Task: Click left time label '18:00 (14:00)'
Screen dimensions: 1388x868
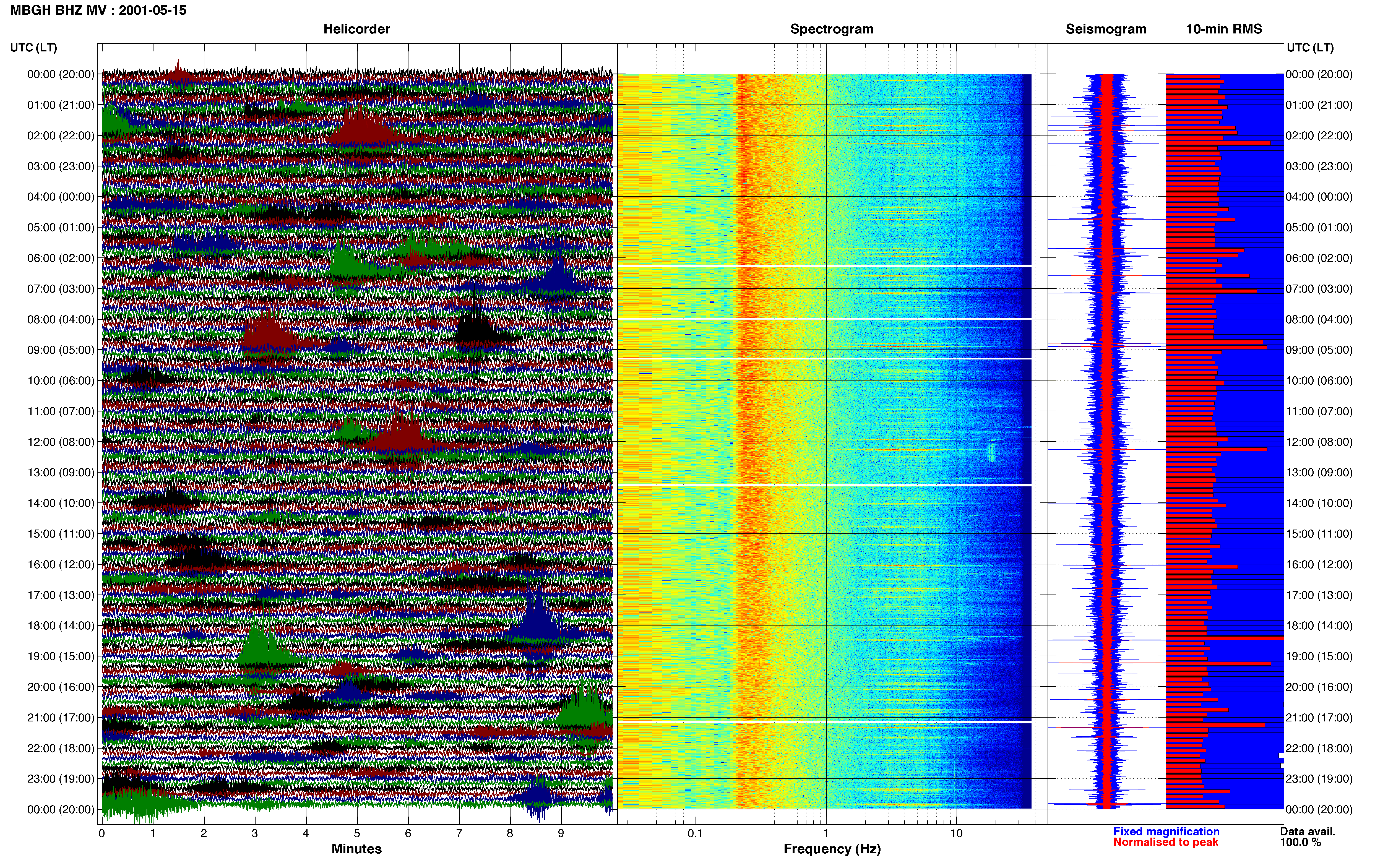Action: [x=61, y=626]
